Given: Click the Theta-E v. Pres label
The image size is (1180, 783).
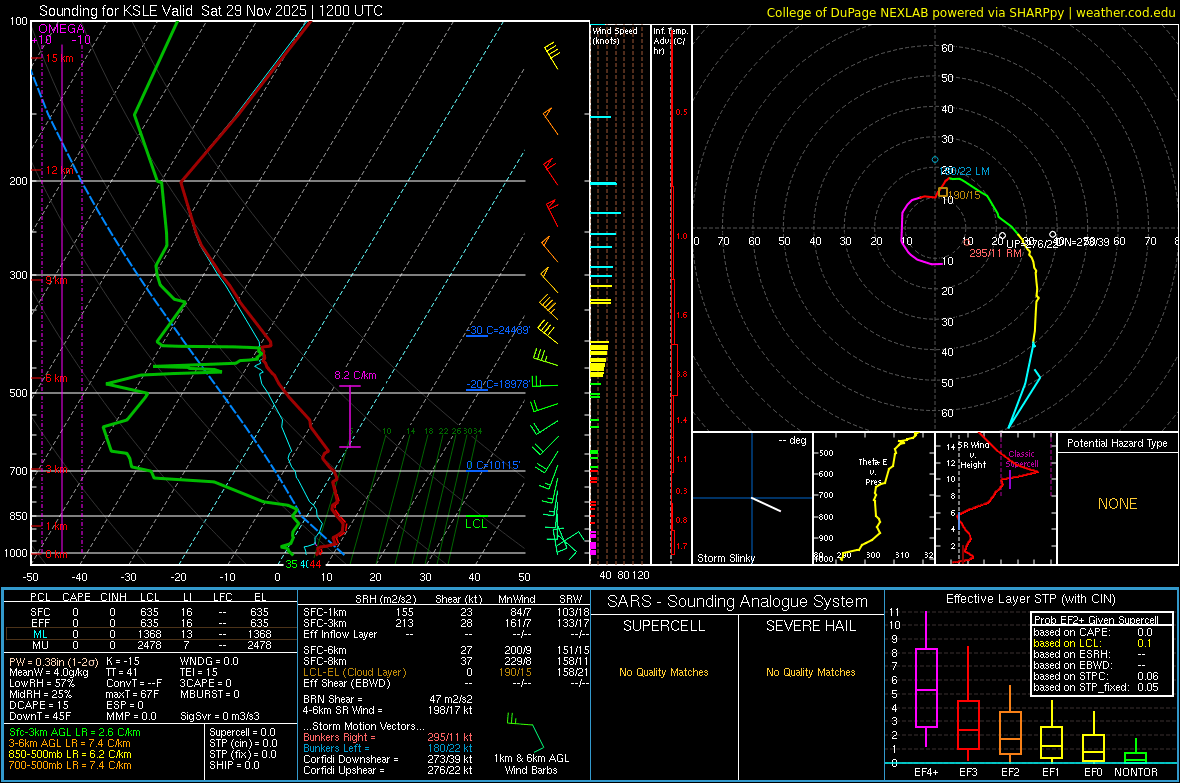Looking at the screenshot, I should click(x=872, y=471).
